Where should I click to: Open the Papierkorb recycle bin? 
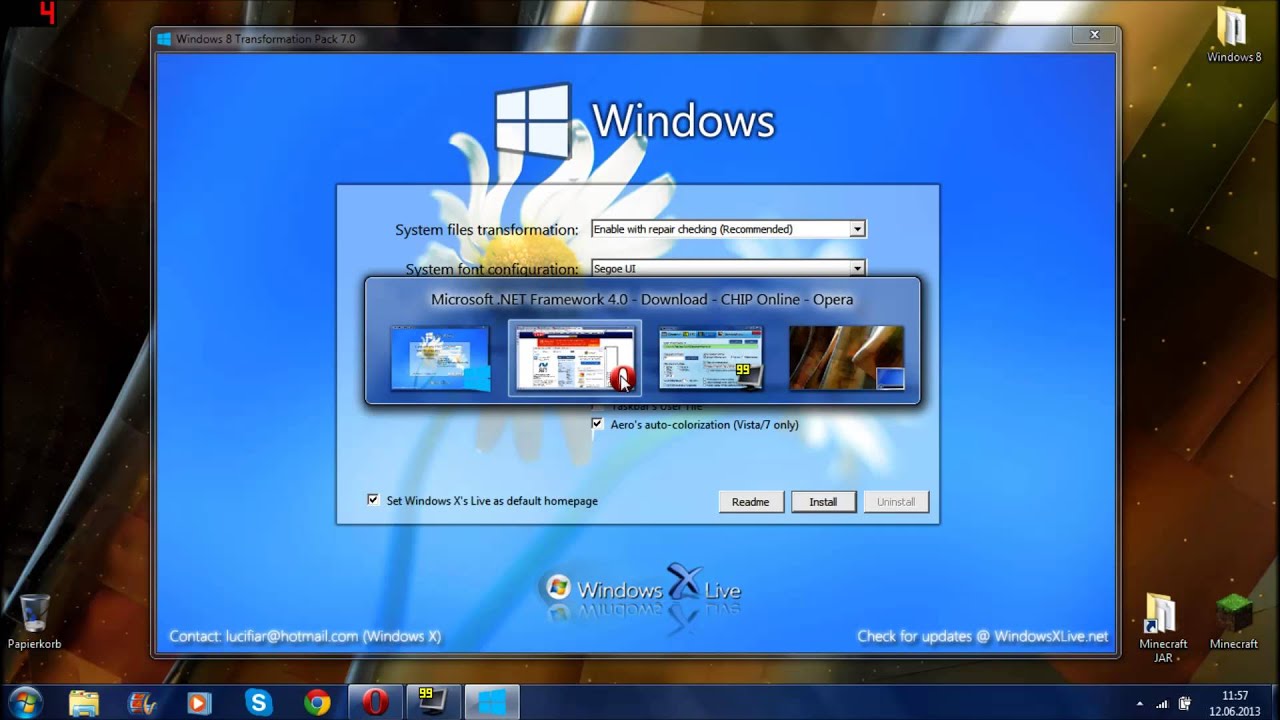pyautogui.click(x=35, y=622)
